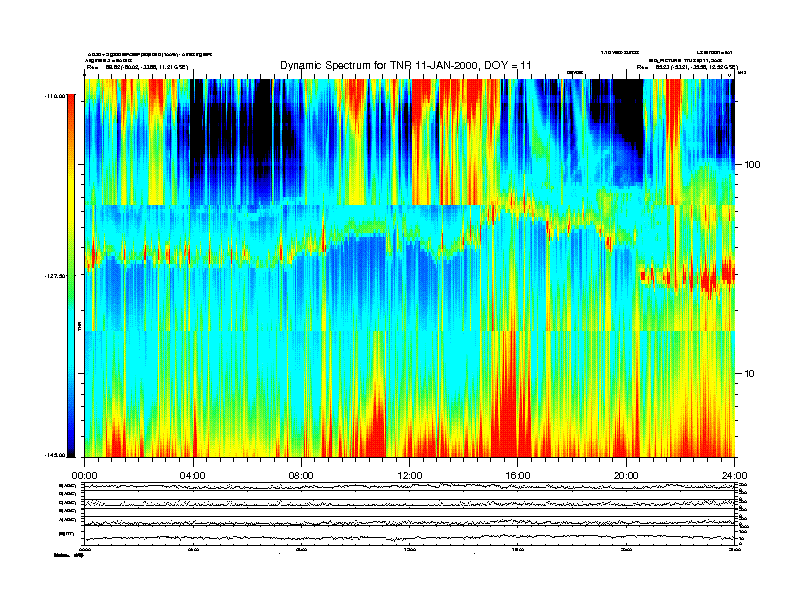
Task: Click the main dynamic spectrum plot area
Action: (x=410, y=268)
